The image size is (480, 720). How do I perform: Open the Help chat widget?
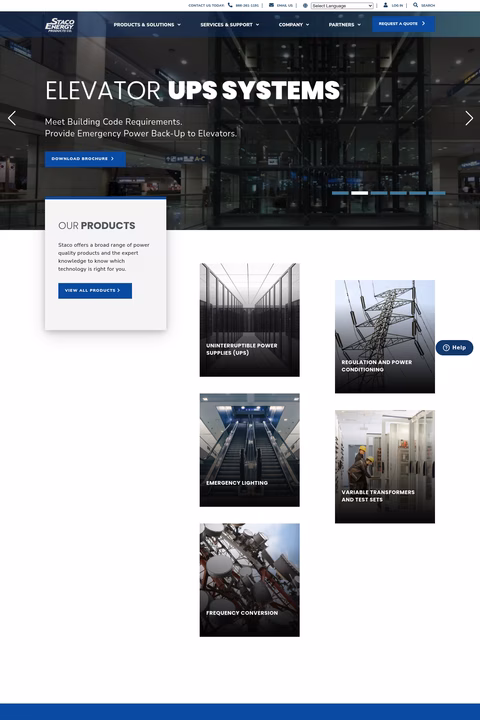point(454,348)
